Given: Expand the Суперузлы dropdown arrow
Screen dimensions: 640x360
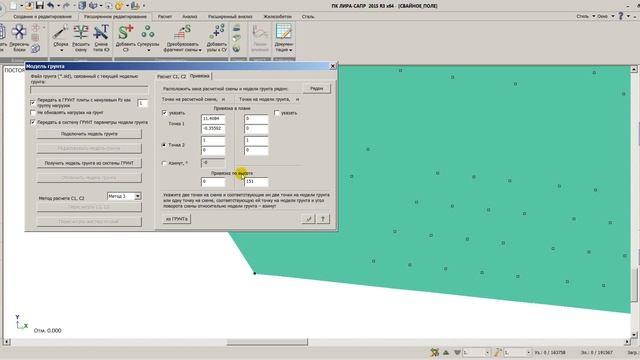Looking at the screenshot, I should (x=148, y=51).
